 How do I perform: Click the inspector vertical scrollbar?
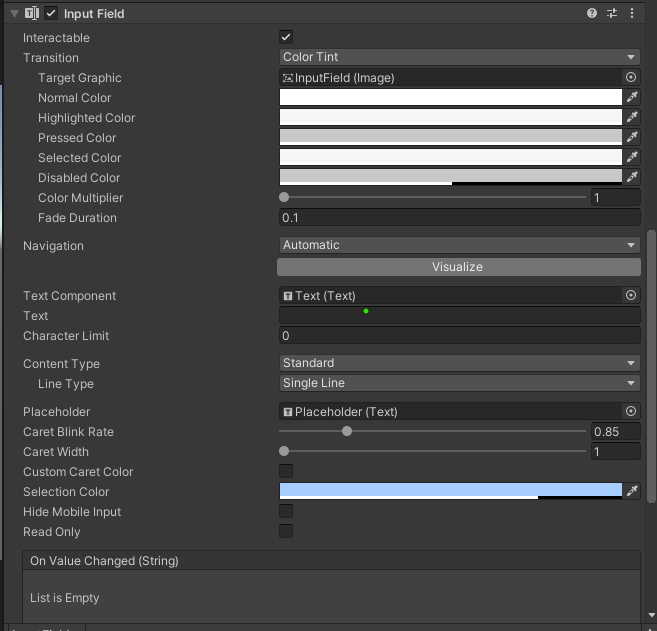tap(651, 366)
